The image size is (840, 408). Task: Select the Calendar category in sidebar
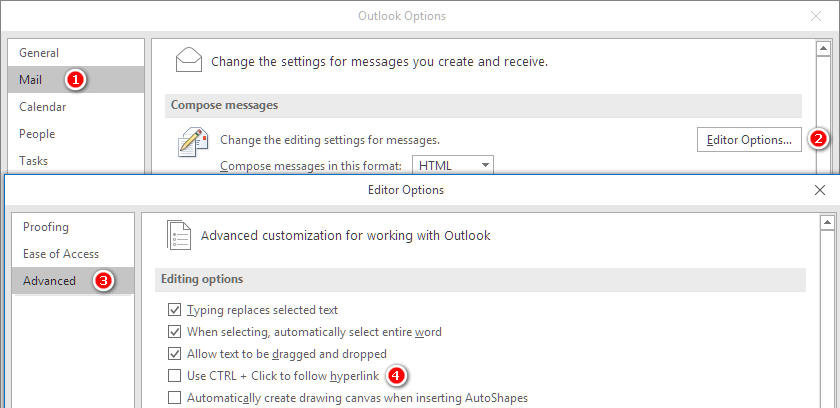(x=76, y=107)
